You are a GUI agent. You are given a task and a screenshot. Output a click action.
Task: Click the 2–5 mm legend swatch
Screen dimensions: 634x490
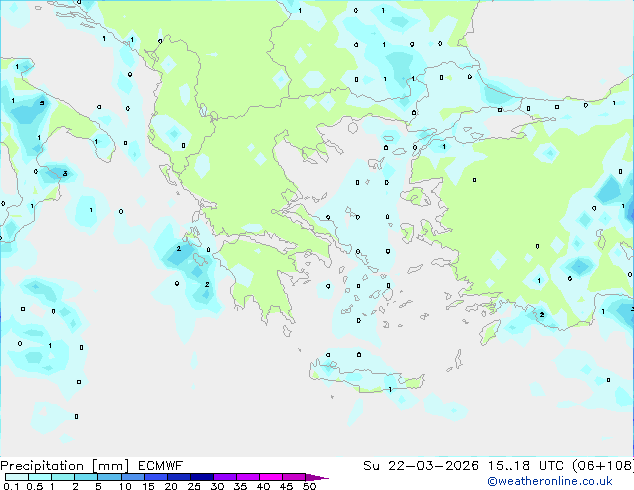coord(86,477)
